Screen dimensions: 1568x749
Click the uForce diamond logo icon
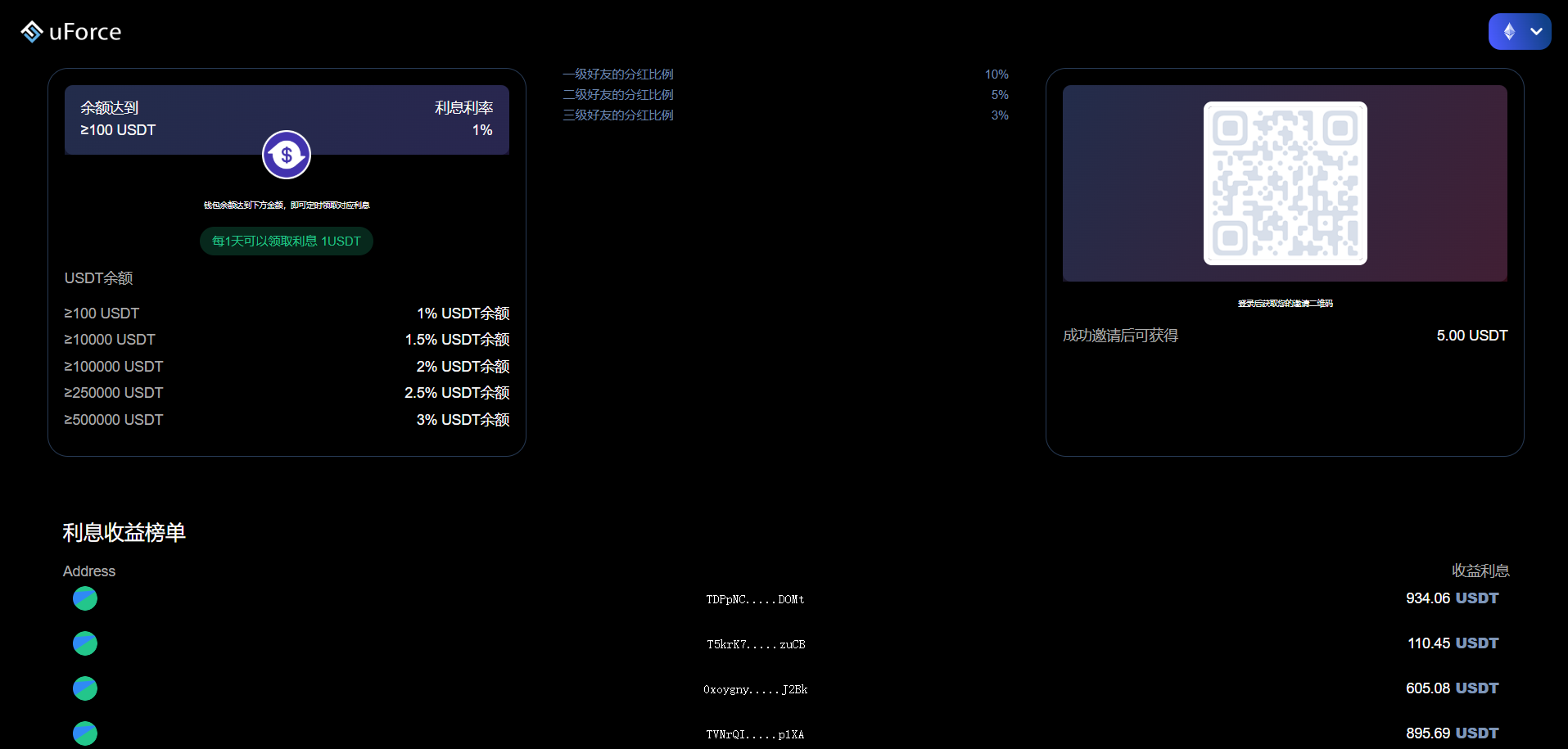tap(31, 31)
